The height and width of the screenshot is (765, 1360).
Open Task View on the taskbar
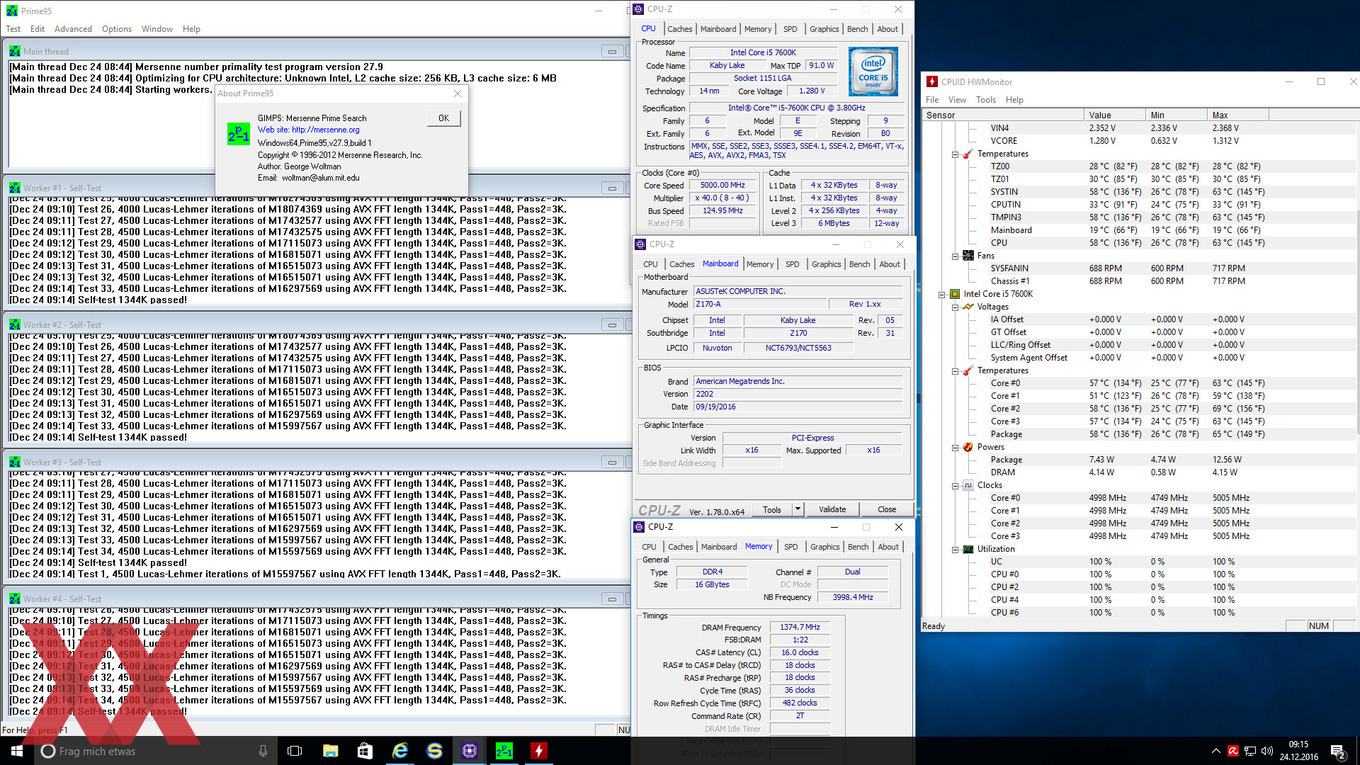pyautogui.click(x=294, y=751)
